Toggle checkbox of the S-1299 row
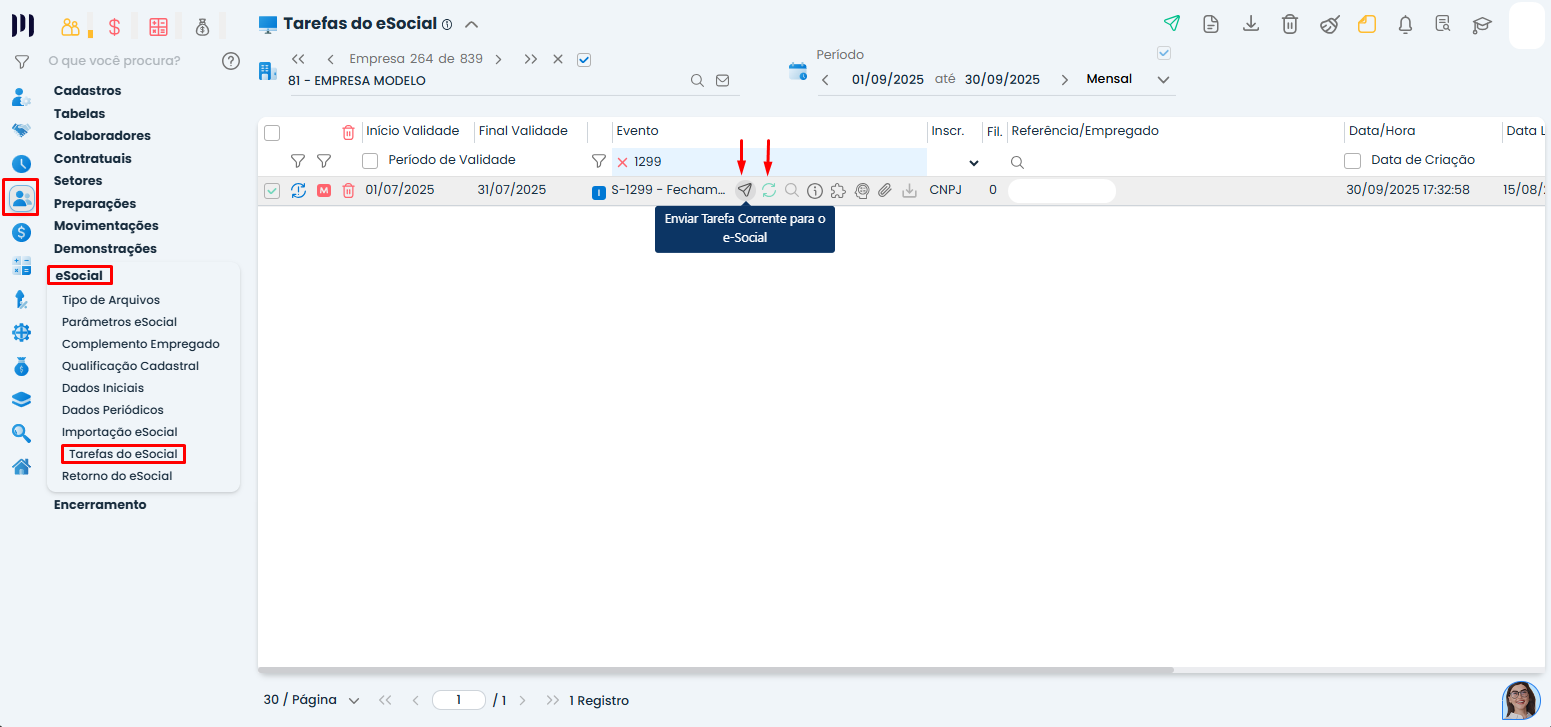The image size is (1551, 727). point(272,190)
